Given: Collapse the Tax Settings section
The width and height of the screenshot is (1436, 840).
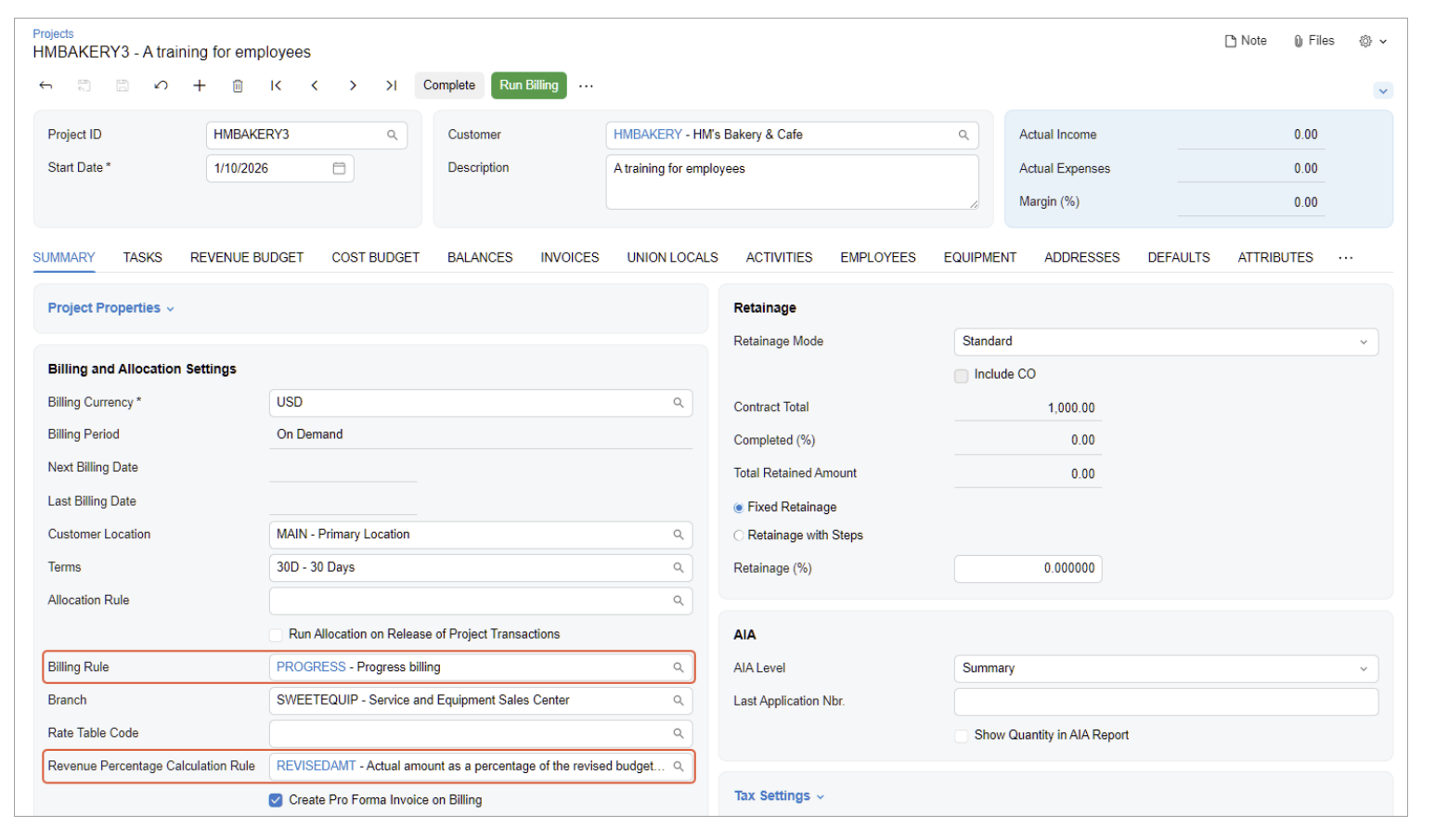Looking at the screenshot, I should click(x=780, y=796).
